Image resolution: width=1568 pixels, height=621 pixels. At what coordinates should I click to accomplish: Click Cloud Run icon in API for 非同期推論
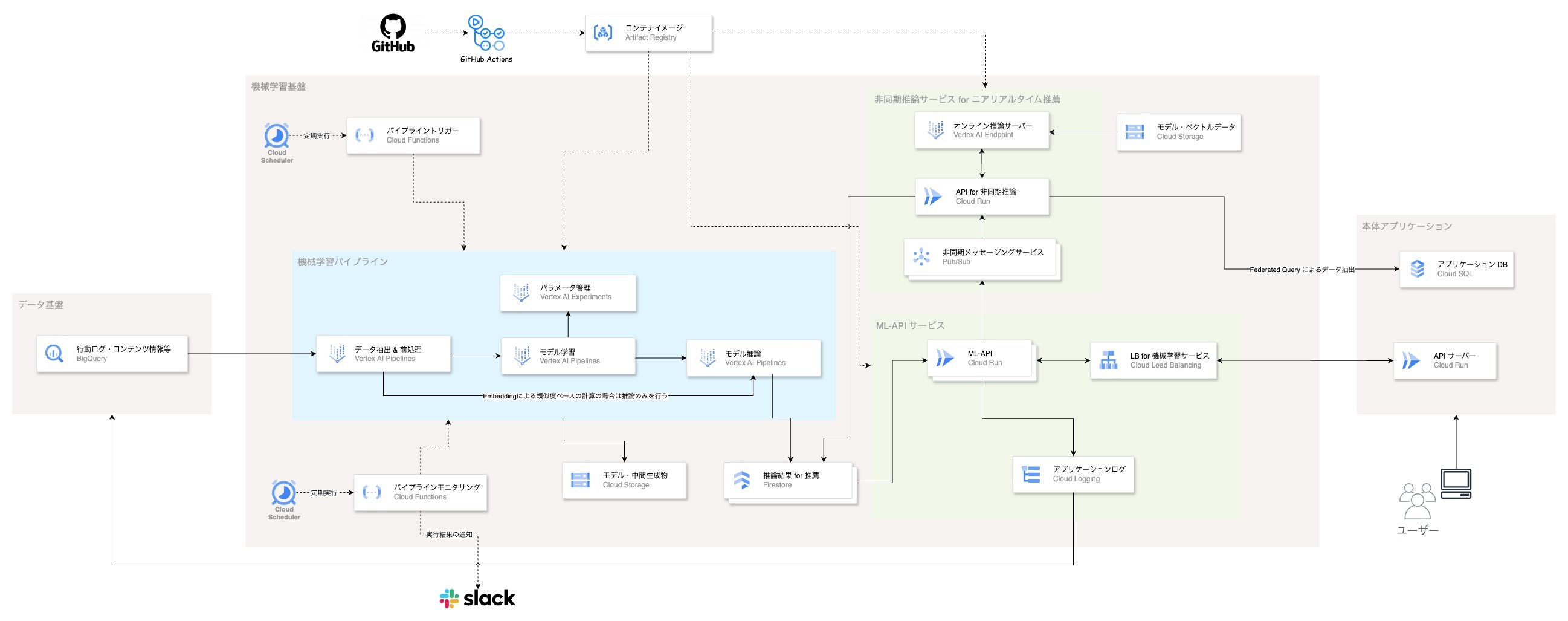933,197
